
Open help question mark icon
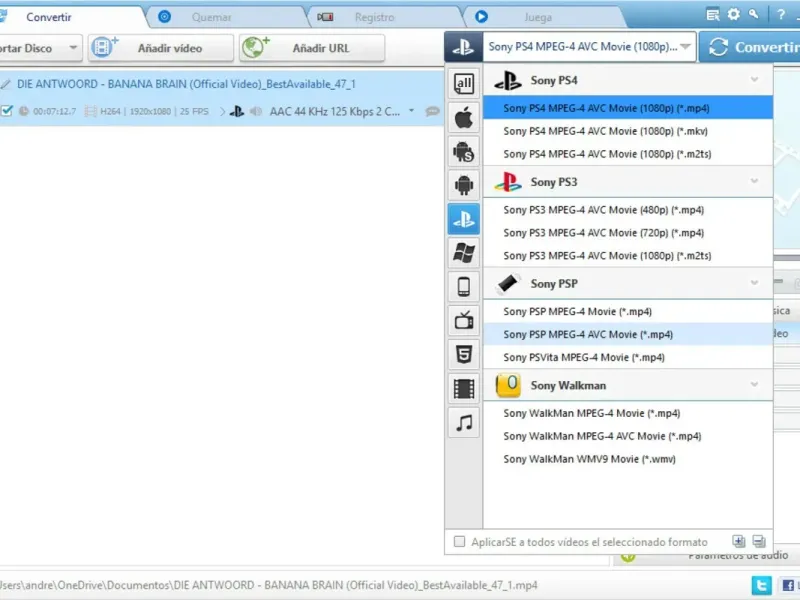click(x=781, y=15)
